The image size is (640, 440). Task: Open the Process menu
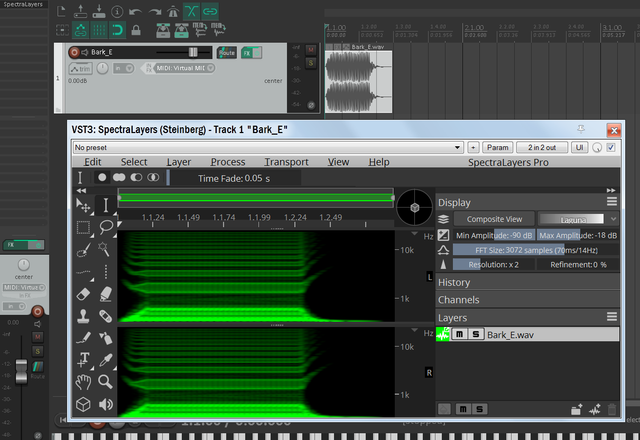[228, 162]
